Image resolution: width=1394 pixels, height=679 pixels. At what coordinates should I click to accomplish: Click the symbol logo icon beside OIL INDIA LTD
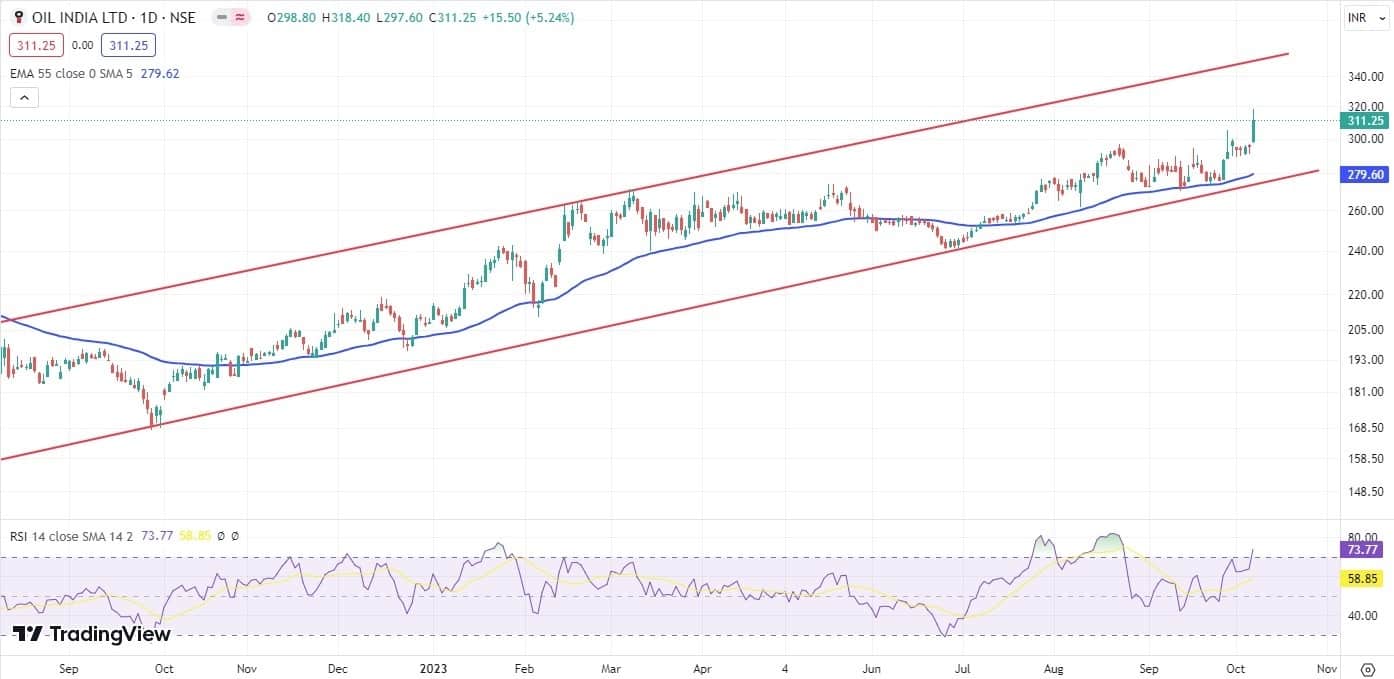coord(19,18)
